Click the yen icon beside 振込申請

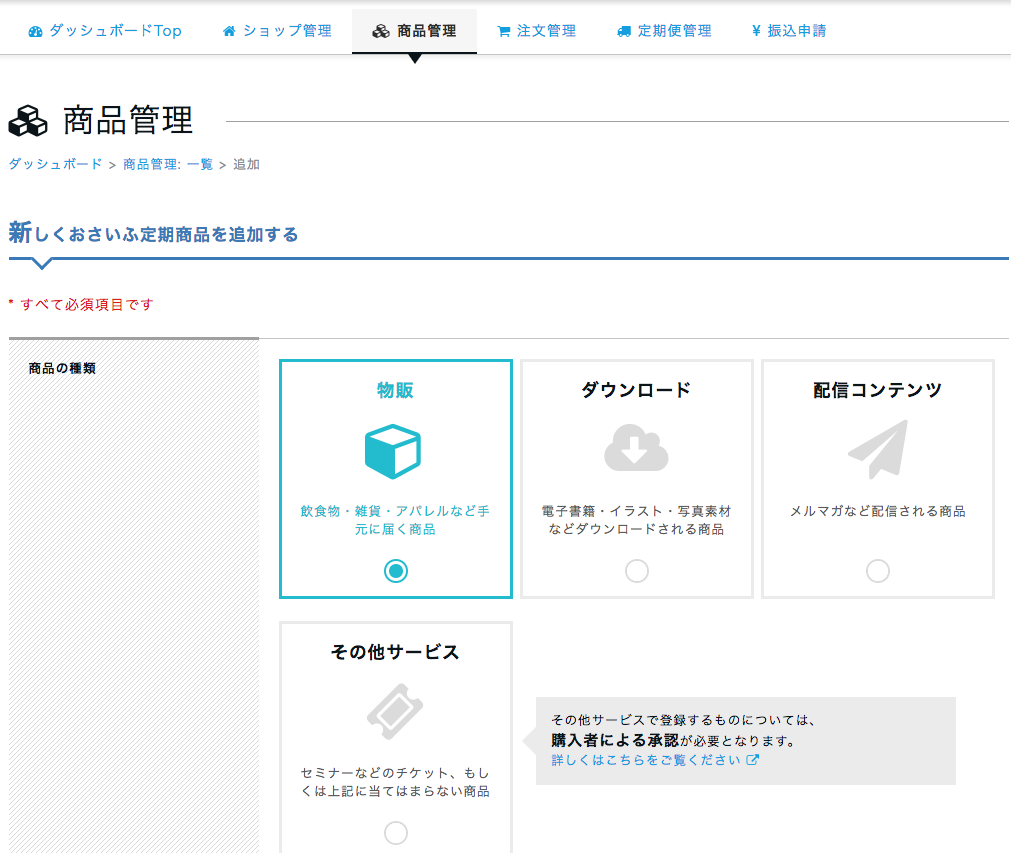point(756,31)
